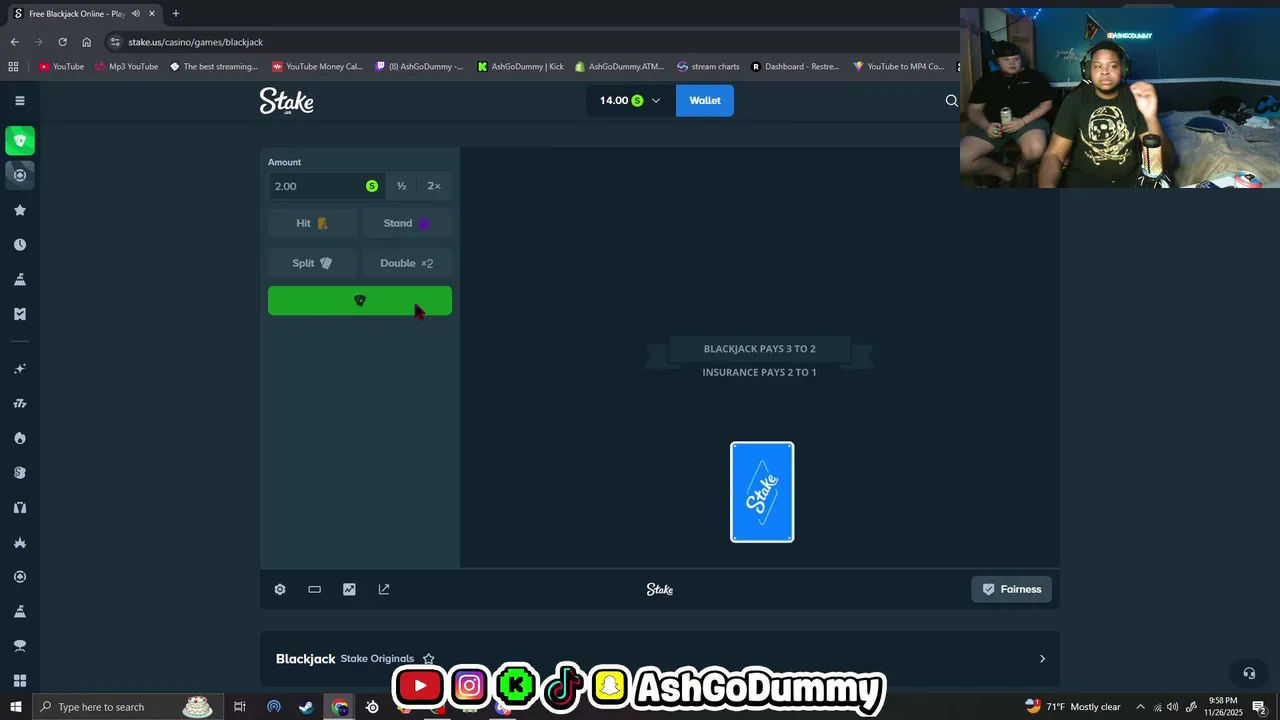Double the bet amount with 2×
This screenshot has height=720, width=1280.
click(434, 186)
